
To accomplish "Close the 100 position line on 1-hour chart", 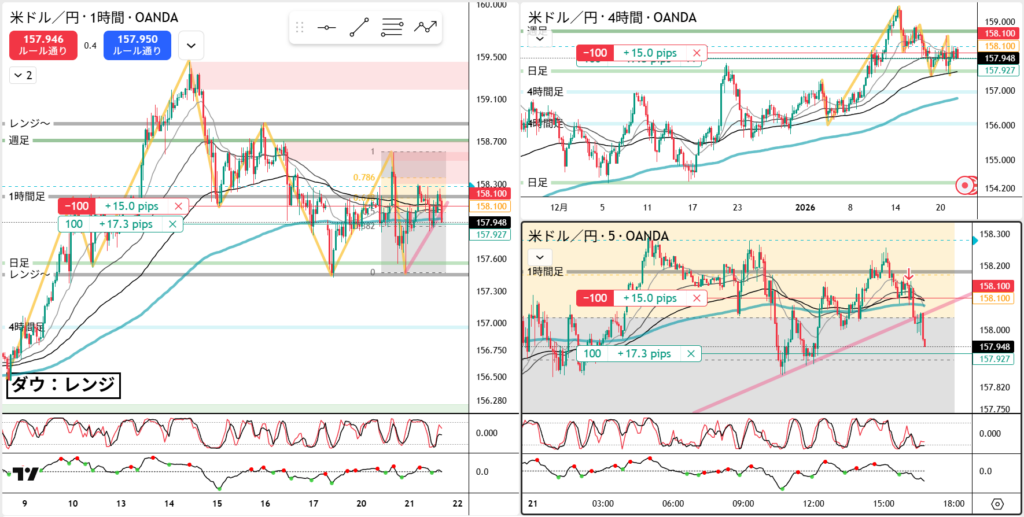I will tap(172, 225).
